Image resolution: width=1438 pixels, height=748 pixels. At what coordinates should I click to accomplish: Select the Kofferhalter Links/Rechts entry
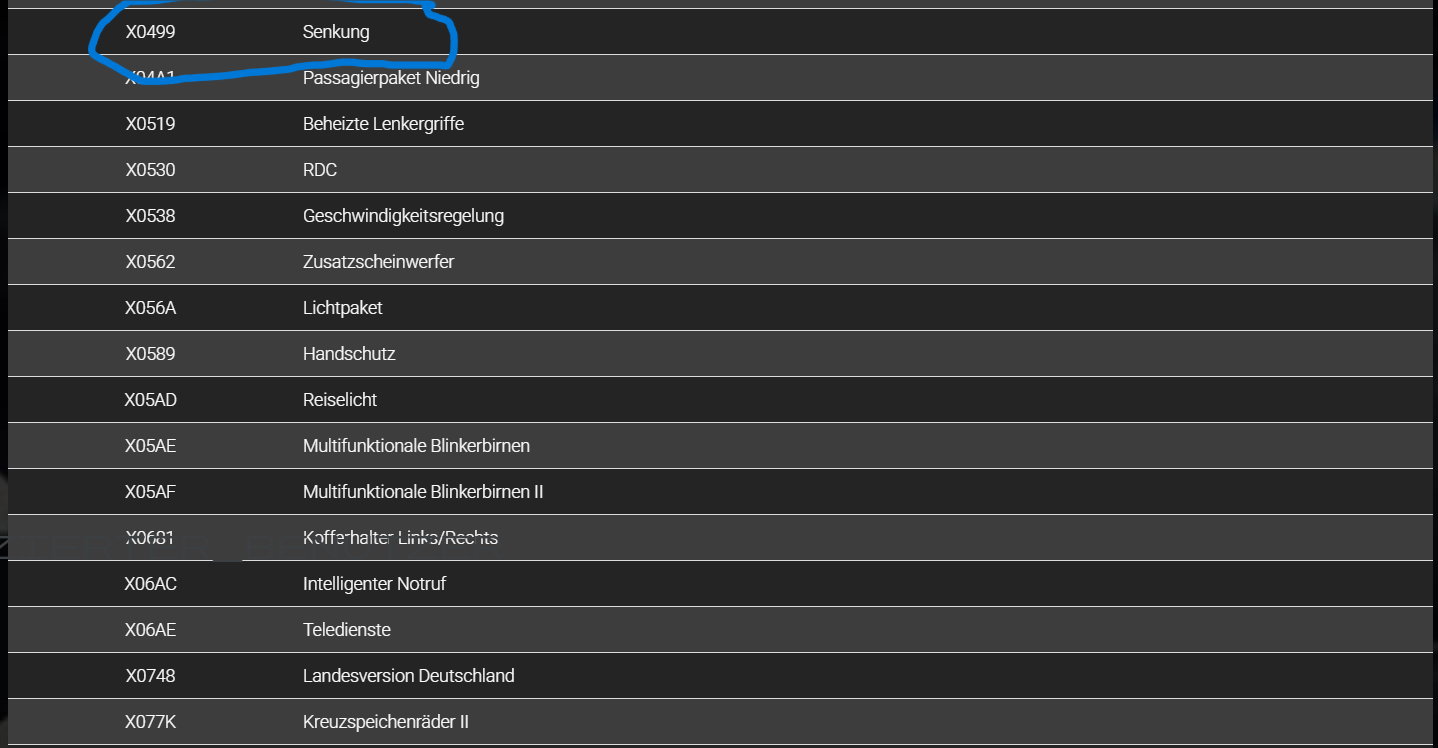pos(400,538)
